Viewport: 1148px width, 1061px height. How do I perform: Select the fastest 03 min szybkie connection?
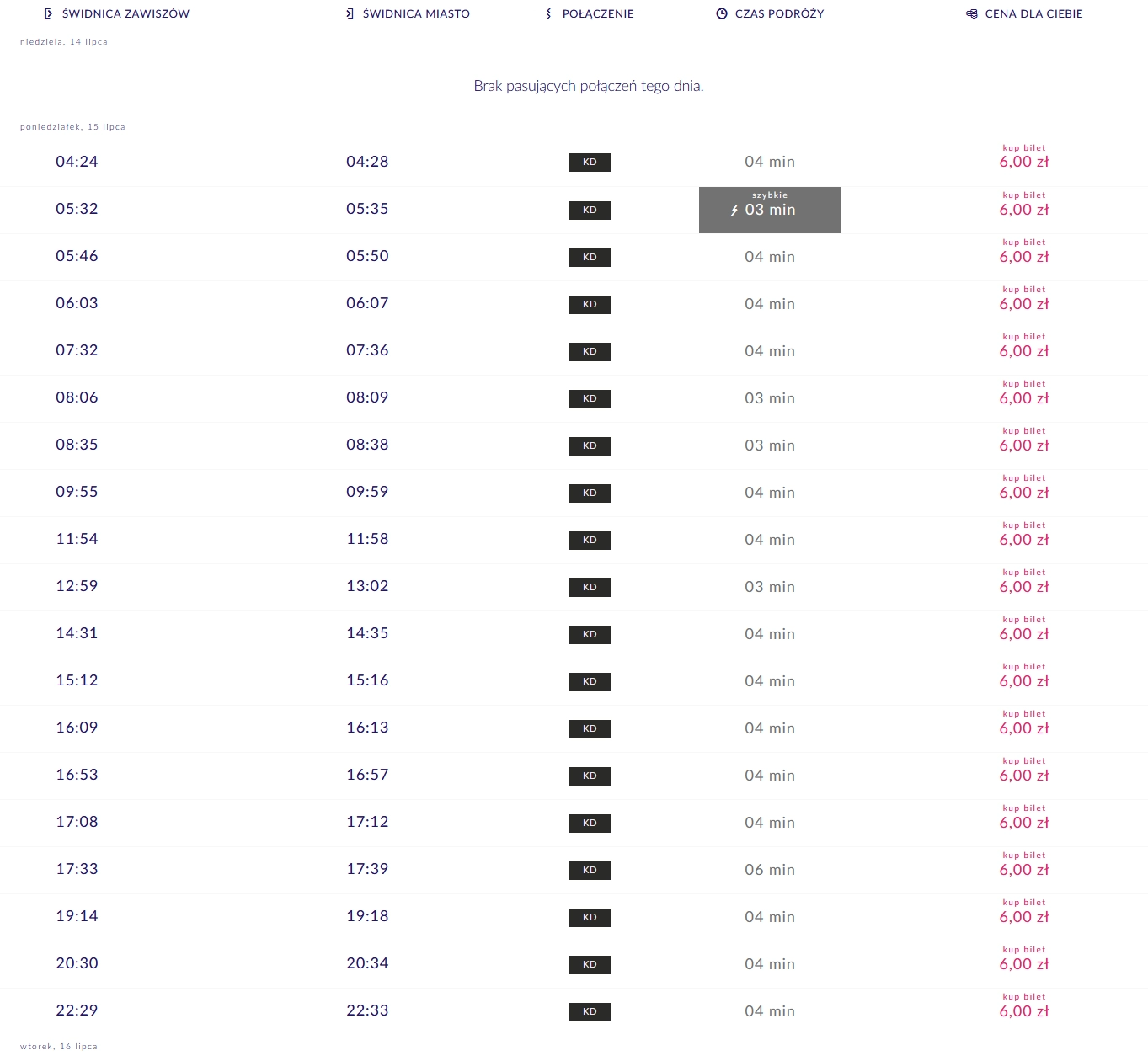pyautogui.click(x=770, y=210)
